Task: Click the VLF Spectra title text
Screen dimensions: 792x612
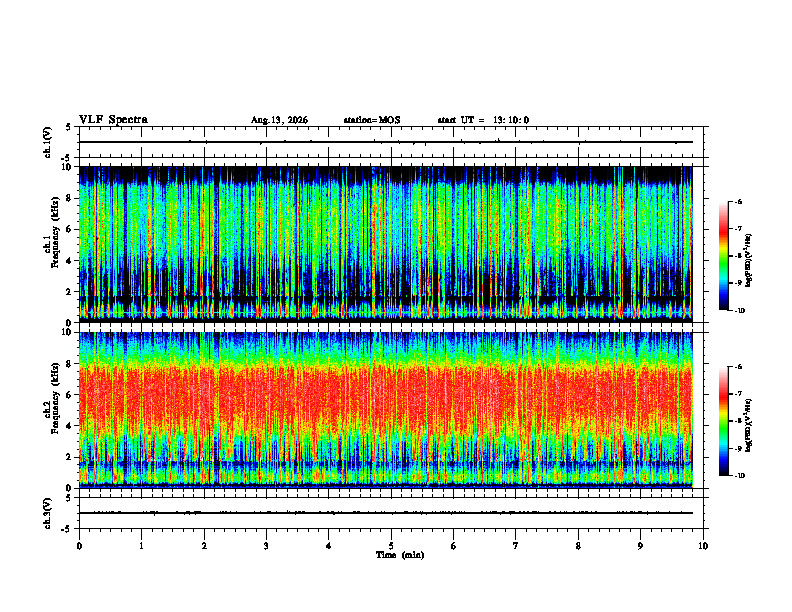Action: (113, 120)
